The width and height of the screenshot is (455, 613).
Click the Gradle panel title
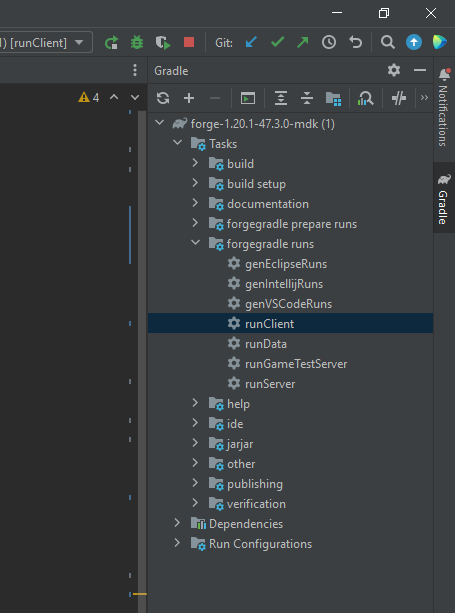171,71
